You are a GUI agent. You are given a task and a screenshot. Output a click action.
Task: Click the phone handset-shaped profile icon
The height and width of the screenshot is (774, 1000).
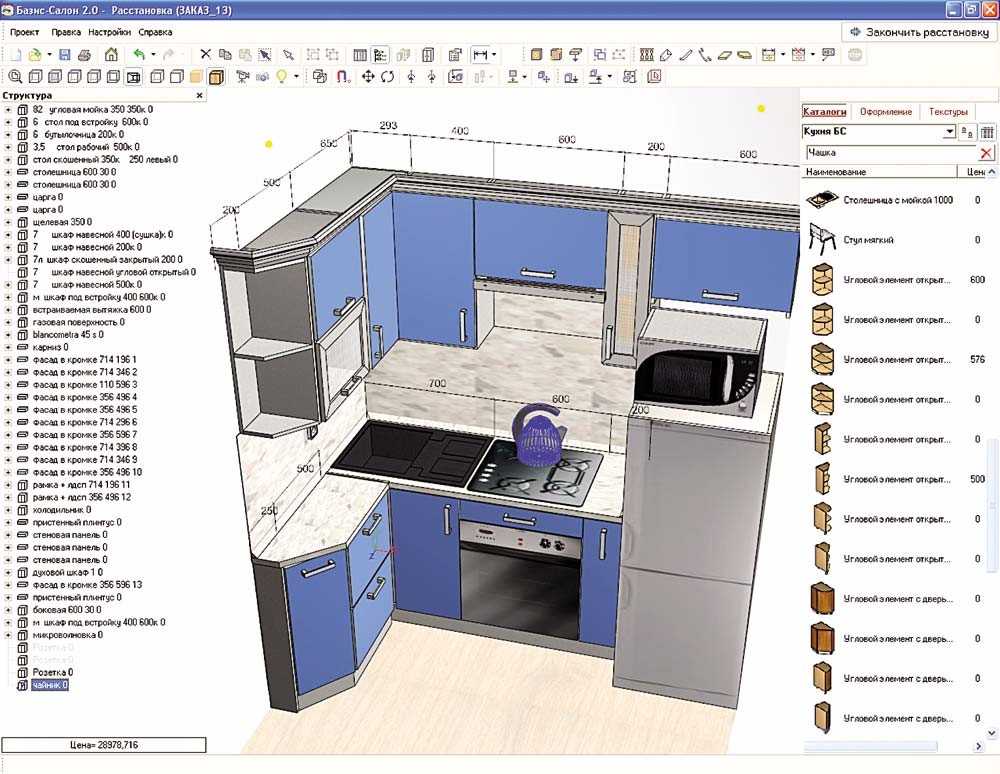point(705,55)
